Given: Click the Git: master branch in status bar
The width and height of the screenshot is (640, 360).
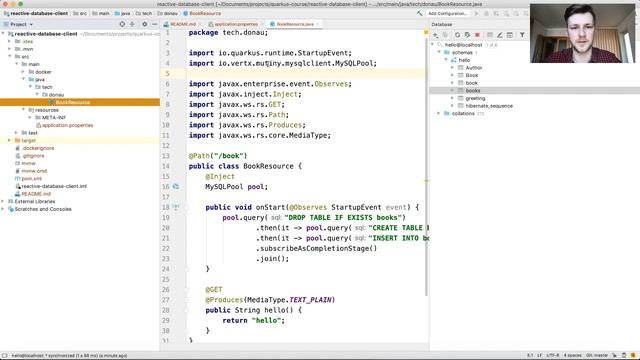Looking at the screenshot, I should (597, 355).
